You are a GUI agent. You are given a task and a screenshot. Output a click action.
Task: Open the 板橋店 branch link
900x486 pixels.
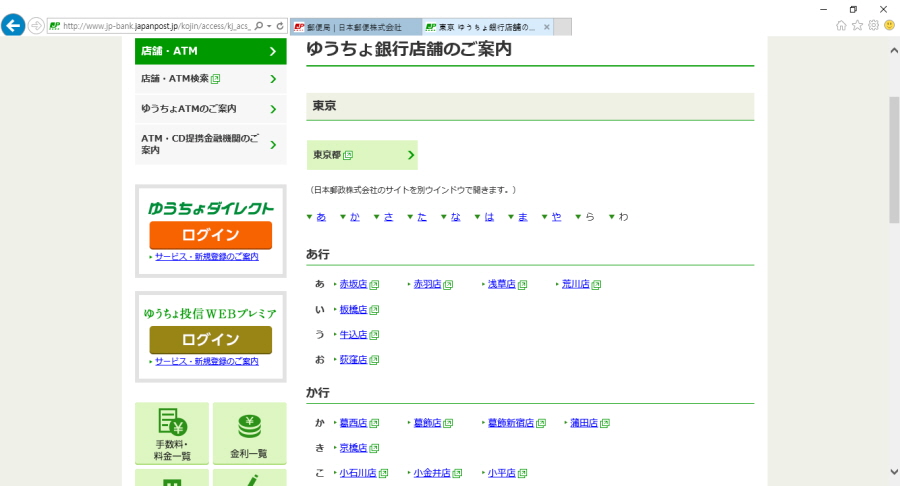coord(353,309)
